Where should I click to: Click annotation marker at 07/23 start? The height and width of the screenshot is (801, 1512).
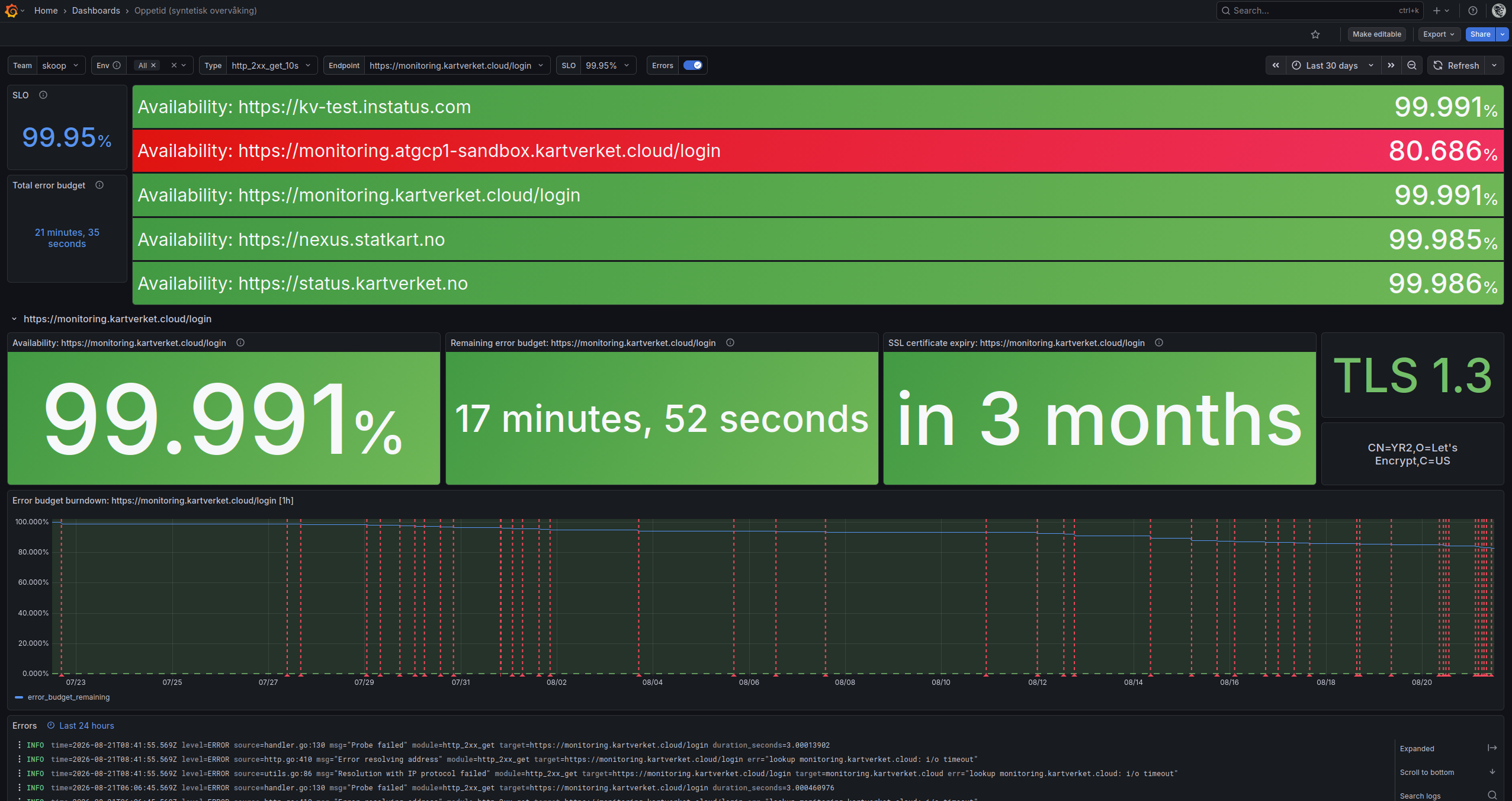click(62, 674)
